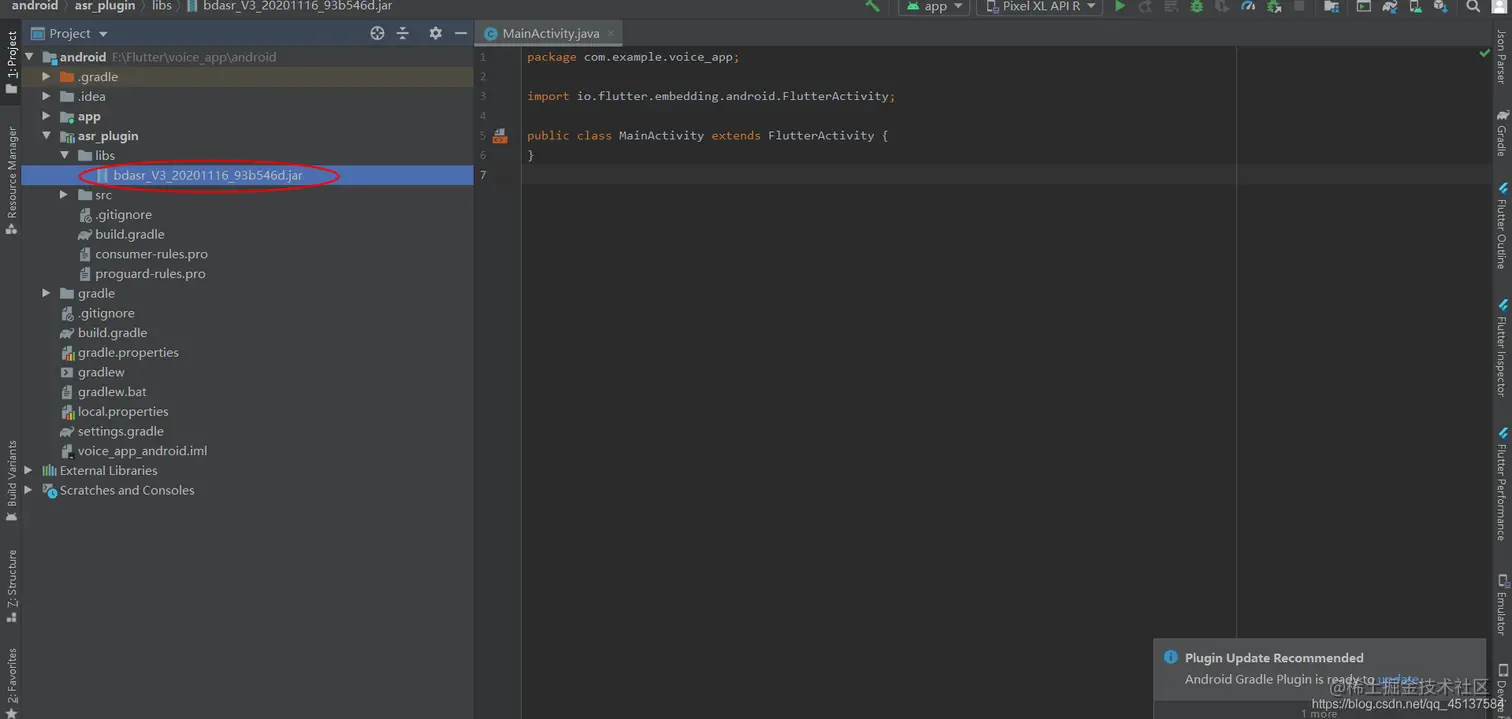Open the Emulator side tab
This screenshot has height=719, width=1512.
coord(1501,605)
